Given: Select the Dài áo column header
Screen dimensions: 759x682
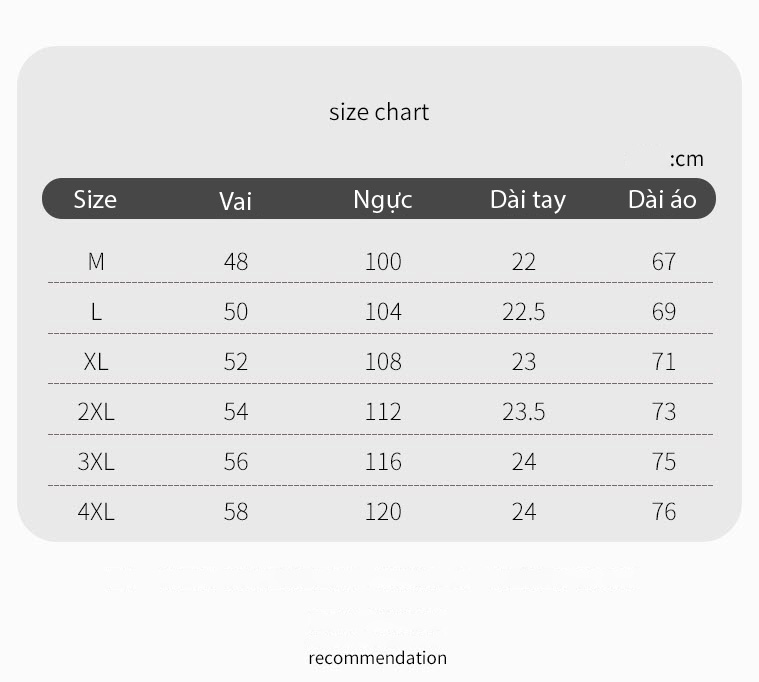Looking at the screenshot, I should coord(662,199).
